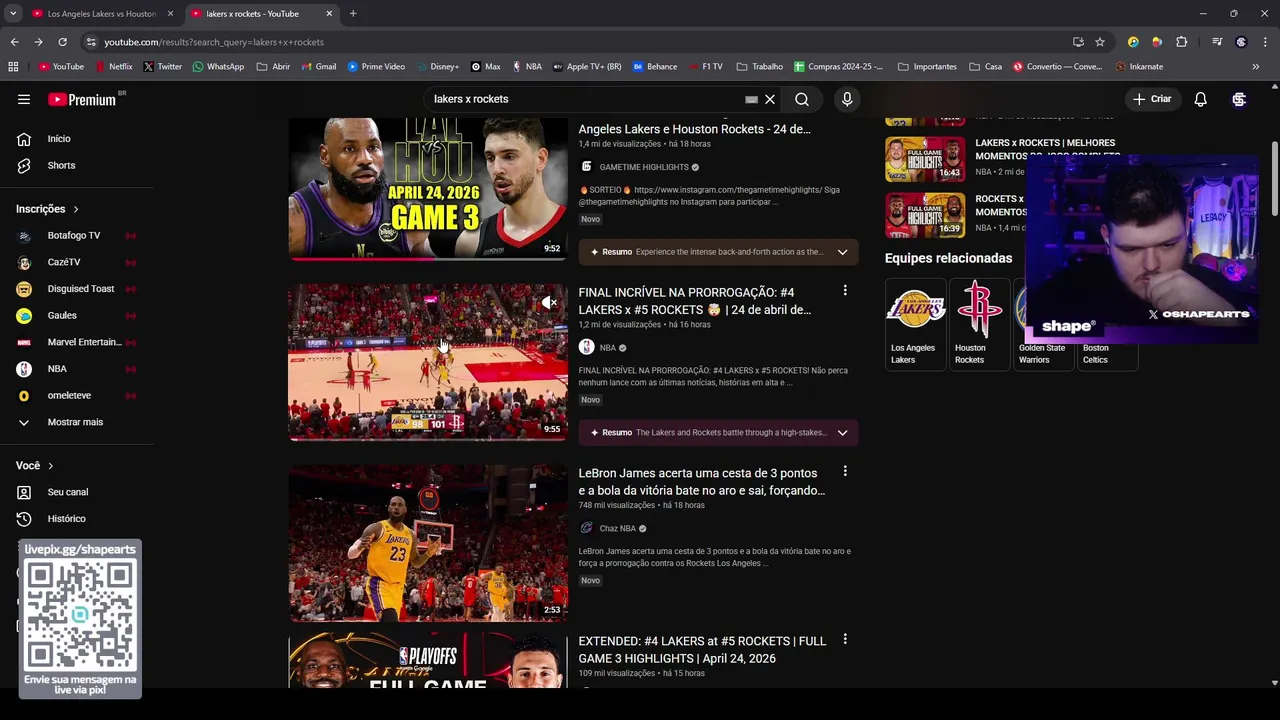
Task: Open the WhatsApp bookmark
Action: pyautogui.click(x=218, y=67)
